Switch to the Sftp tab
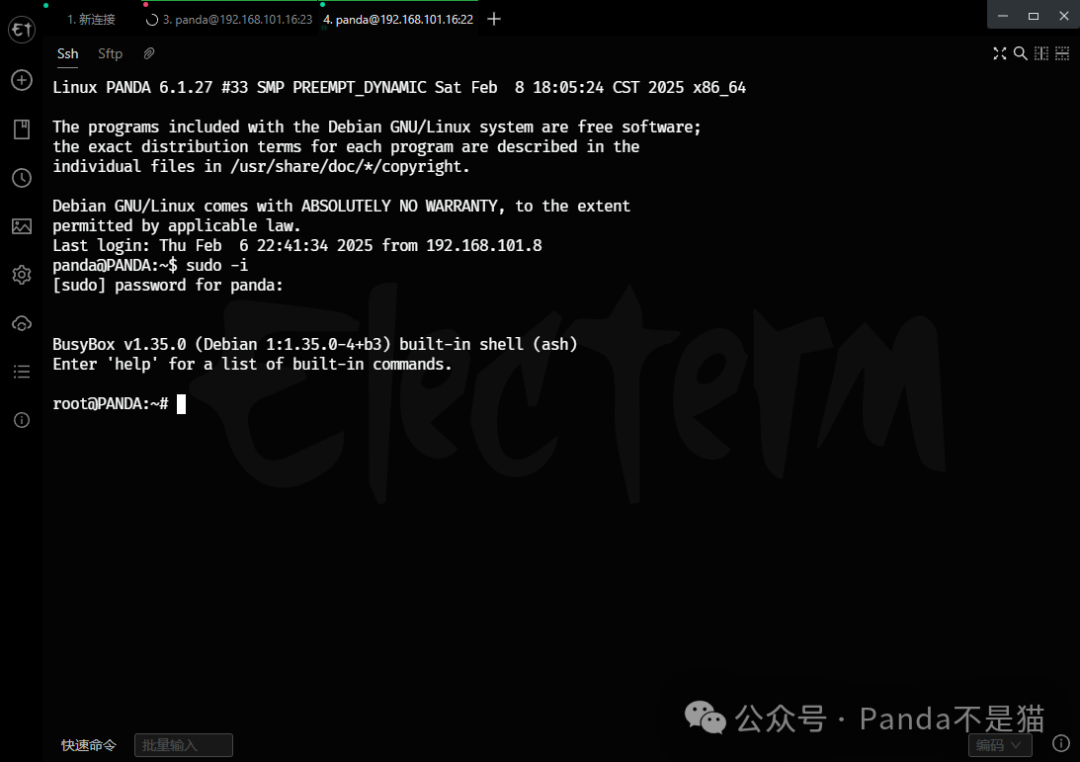1080x762 pixels. coord(110,54)
